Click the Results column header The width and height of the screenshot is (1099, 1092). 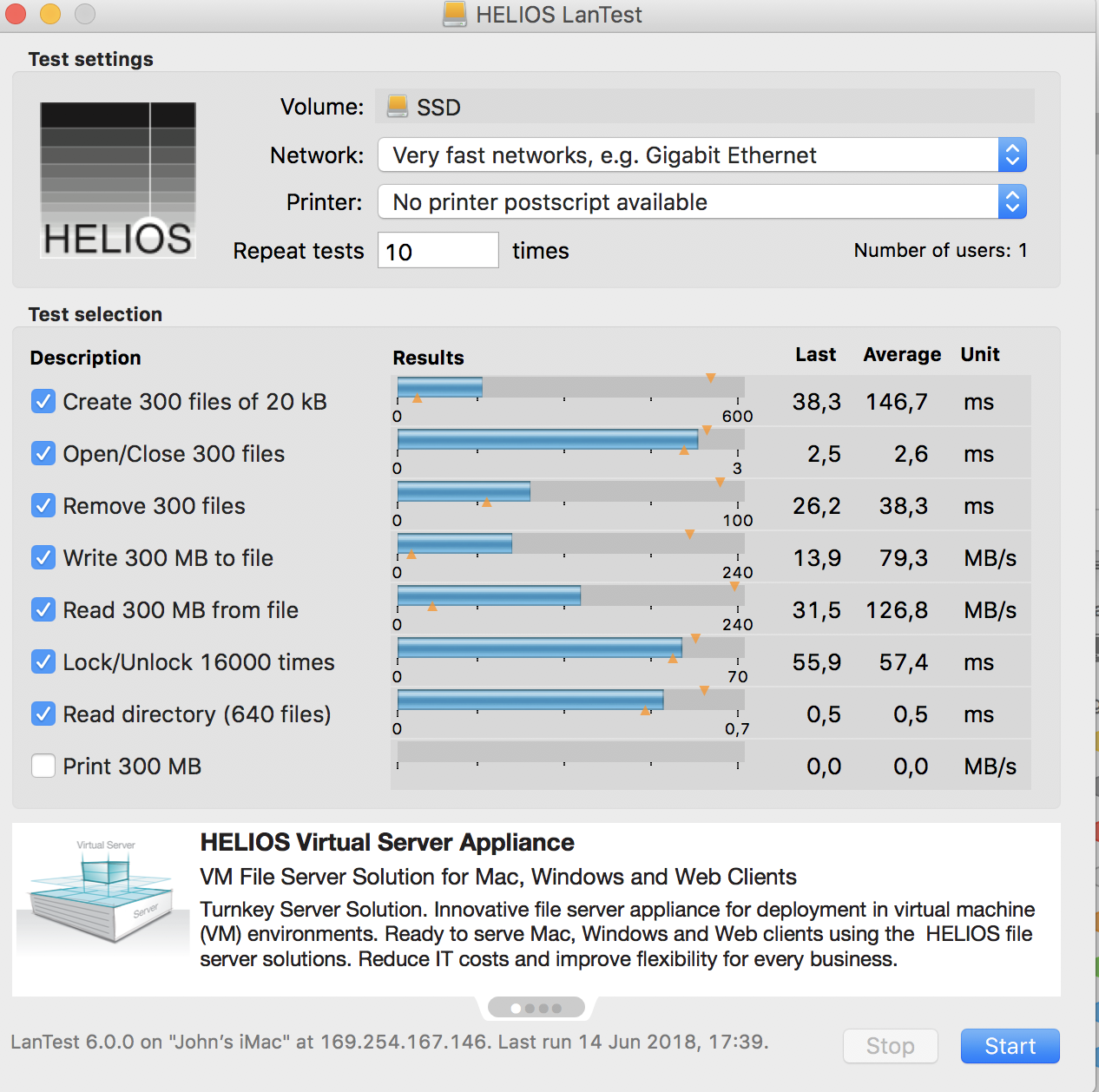pyautogui.click(x=428, y=358)
